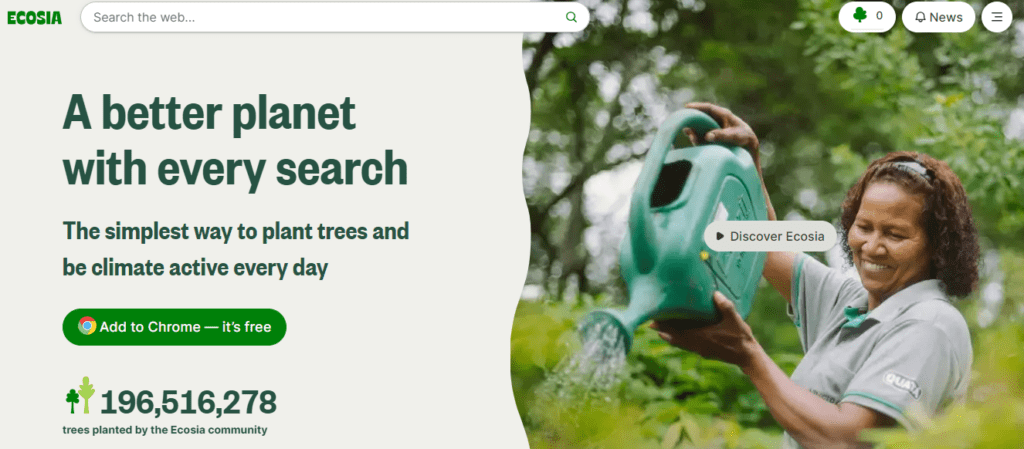Open the hamburger menu
The height and width of the screenshot is (449, 1024).
pos(997,18)
